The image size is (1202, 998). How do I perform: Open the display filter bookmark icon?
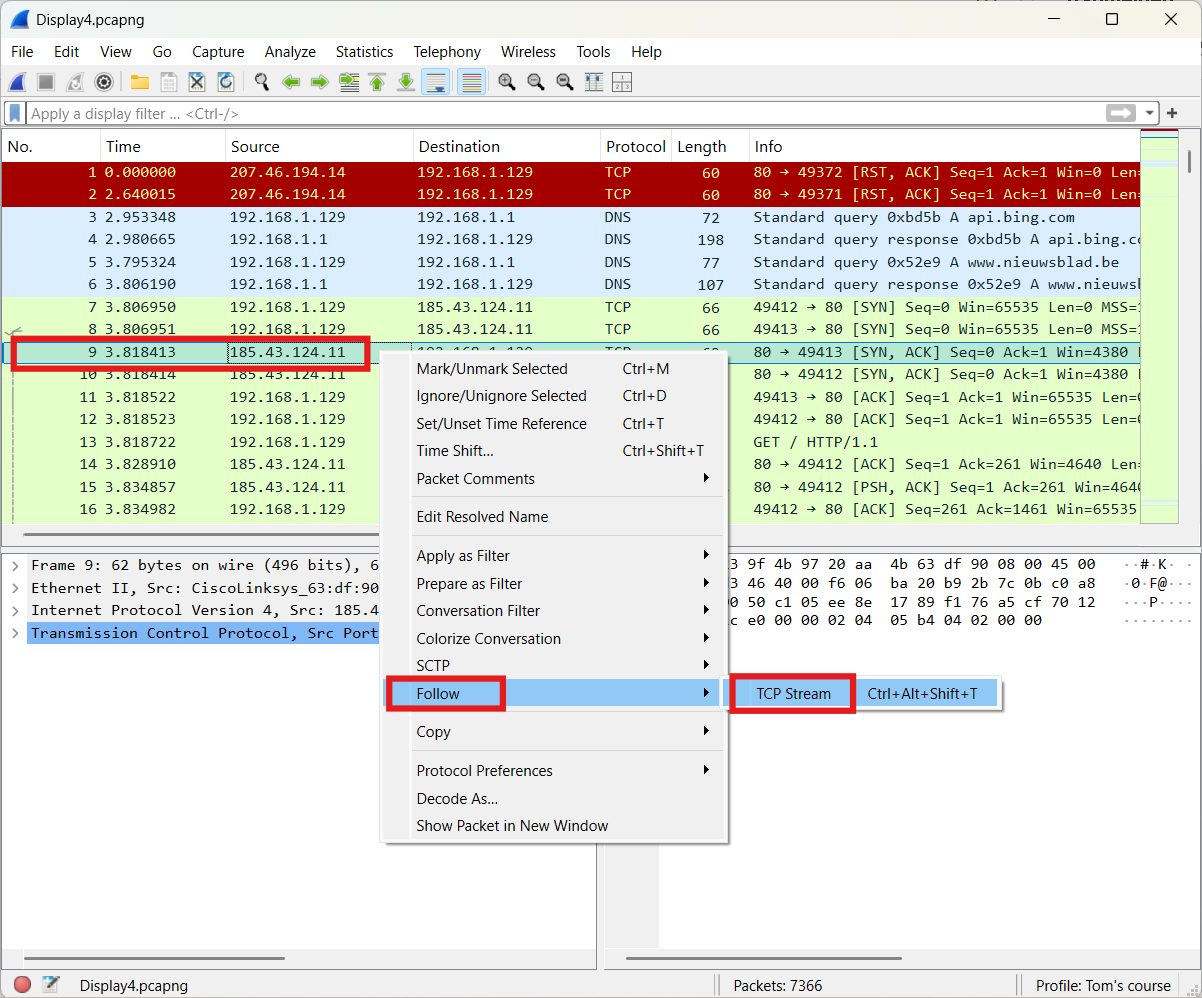pyautogui.click(x=15, y=113)
